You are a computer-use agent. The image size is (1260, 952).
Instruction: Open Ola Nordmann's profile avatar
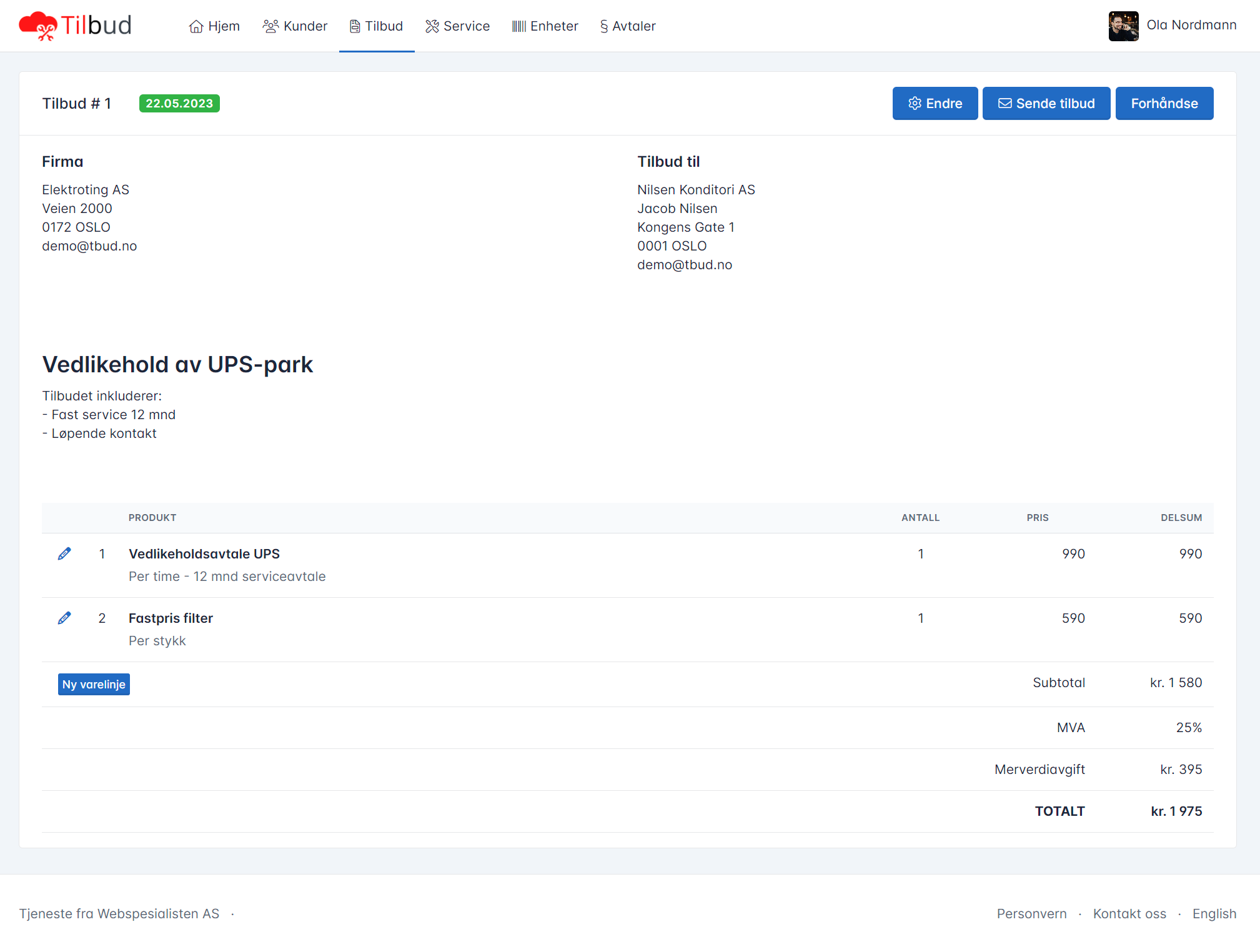point(1123,26)
